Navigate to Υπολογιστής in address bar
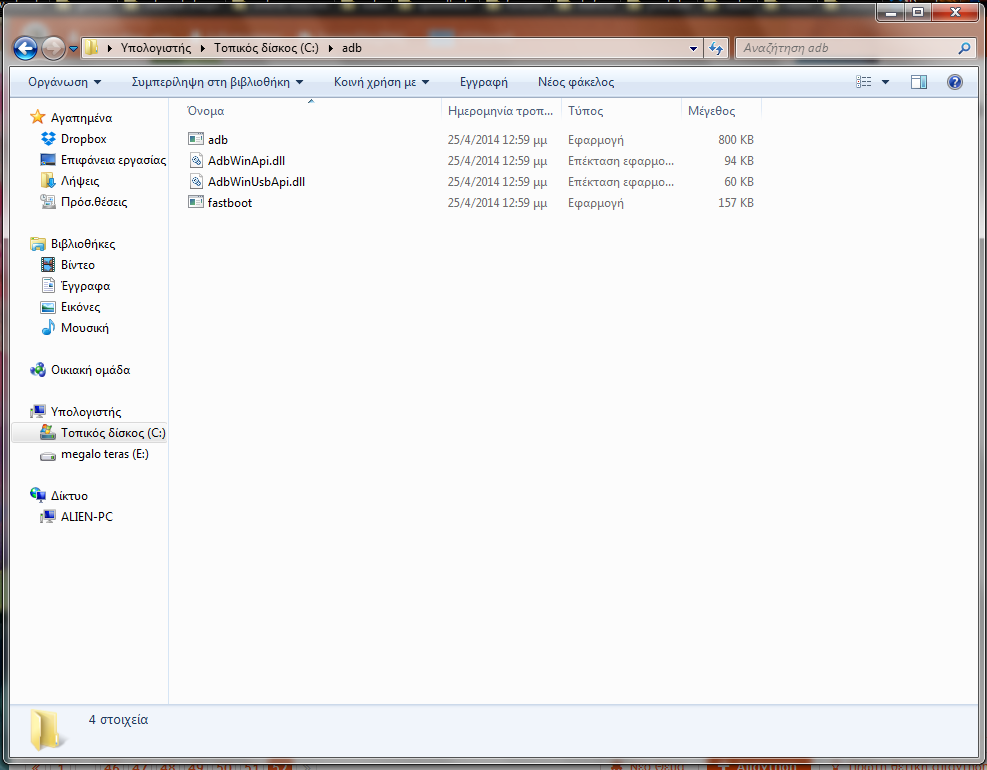This screenshot has height=770, width=987. point(155,48)
